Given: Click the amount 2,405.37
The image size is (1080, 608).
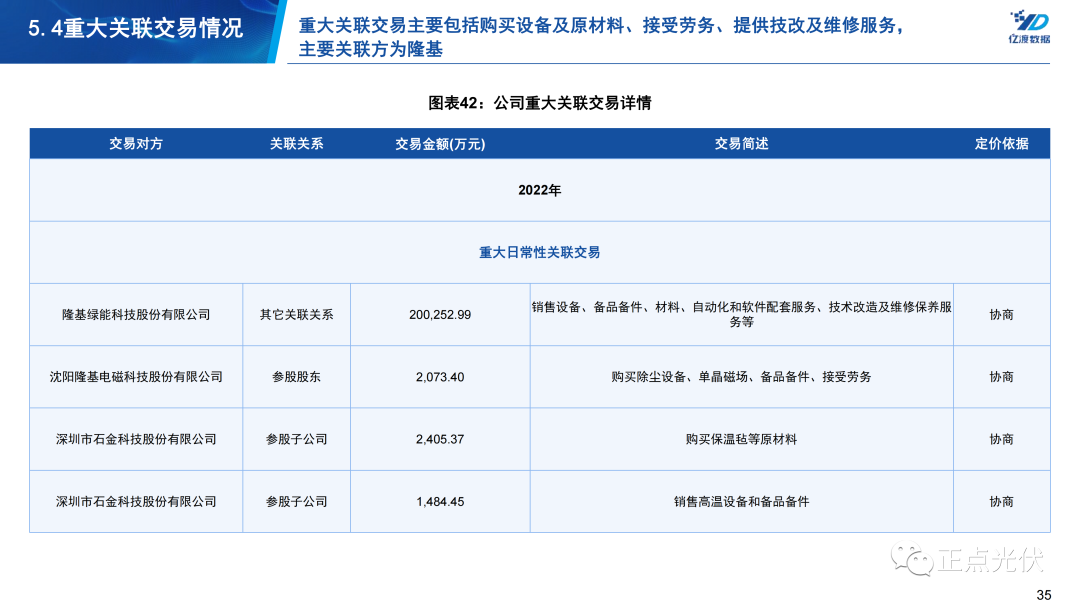Looking at the screenshot, I should pos(440,439).
